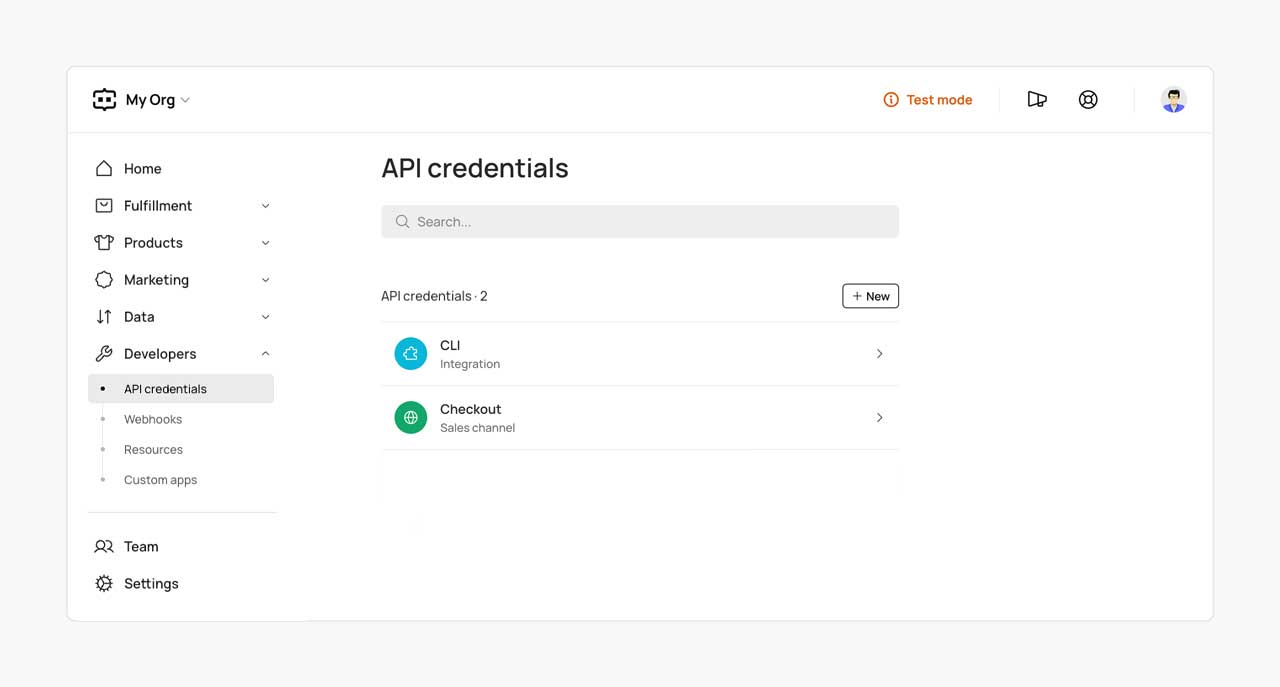Expand the Fulfillment menu chevron

tap(265, 206)
